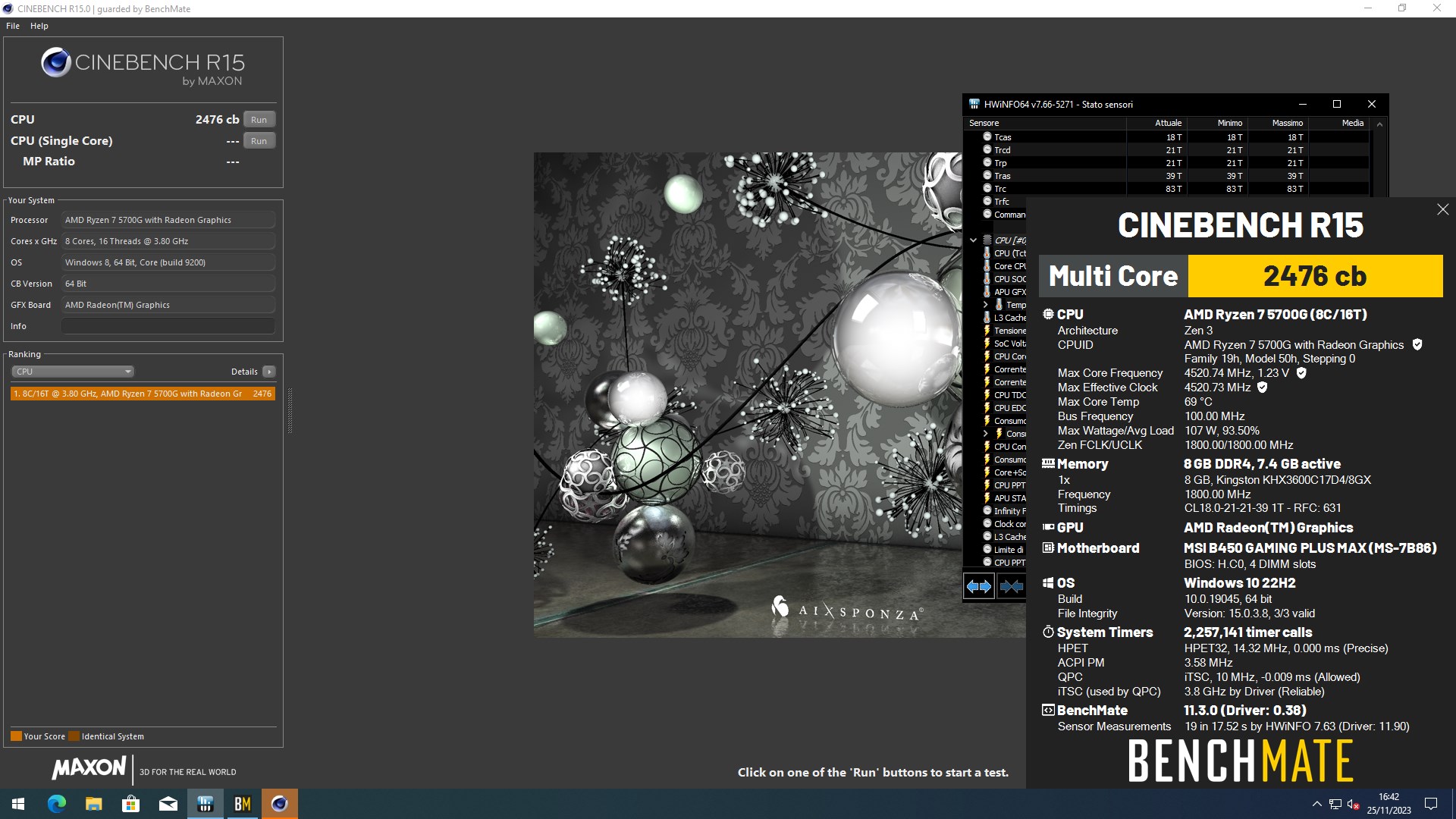Launch Microsoft Edge from the taskbar
The height and width of the screenshot is (819, 1456).
pos(56,804)
